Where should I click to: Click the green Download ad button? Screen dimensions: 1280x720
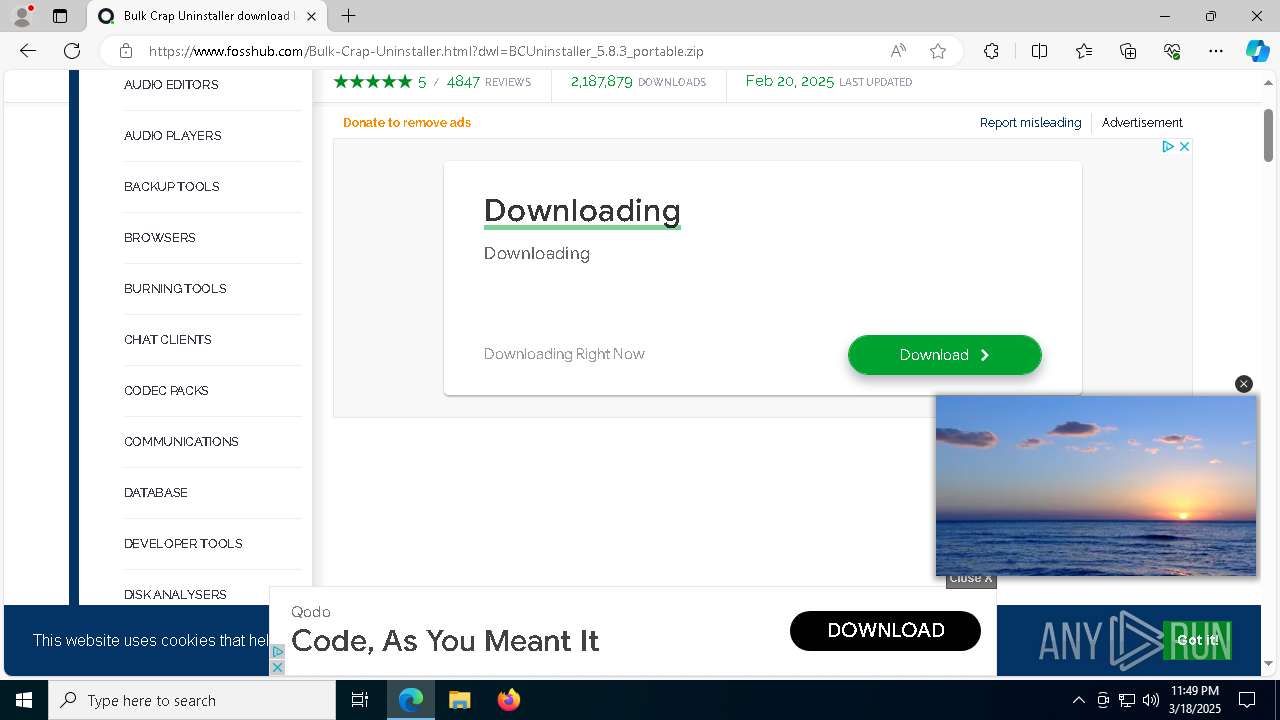pyautogui.click(x=945, y=355)
